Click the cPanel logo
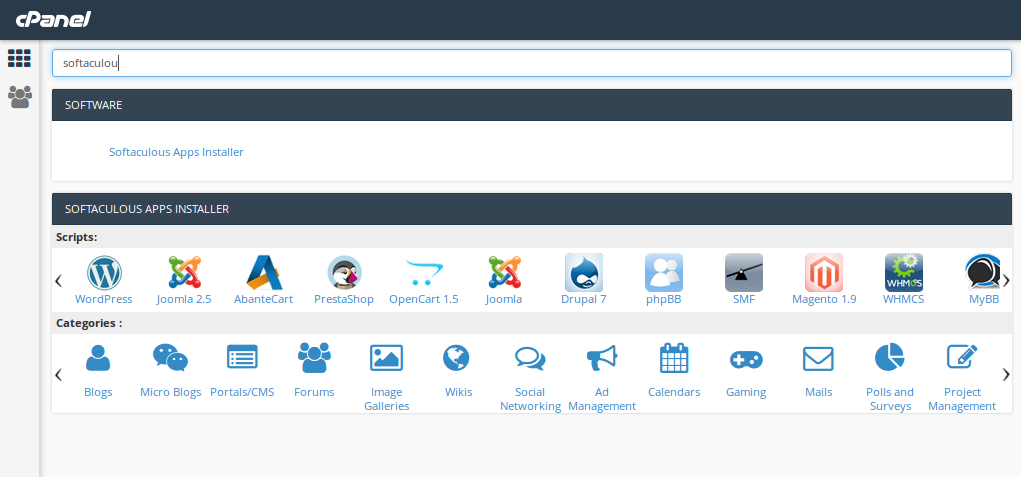The width and height of the screenshot is (1021, 477). (x=53, y=19)
